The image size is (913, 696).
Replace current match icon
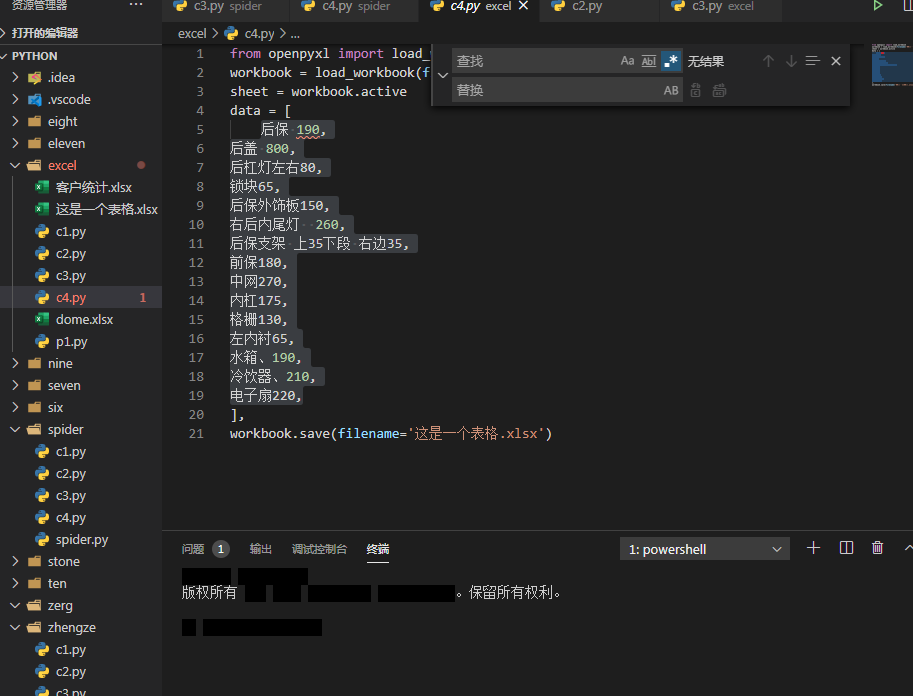click(696, 90)
